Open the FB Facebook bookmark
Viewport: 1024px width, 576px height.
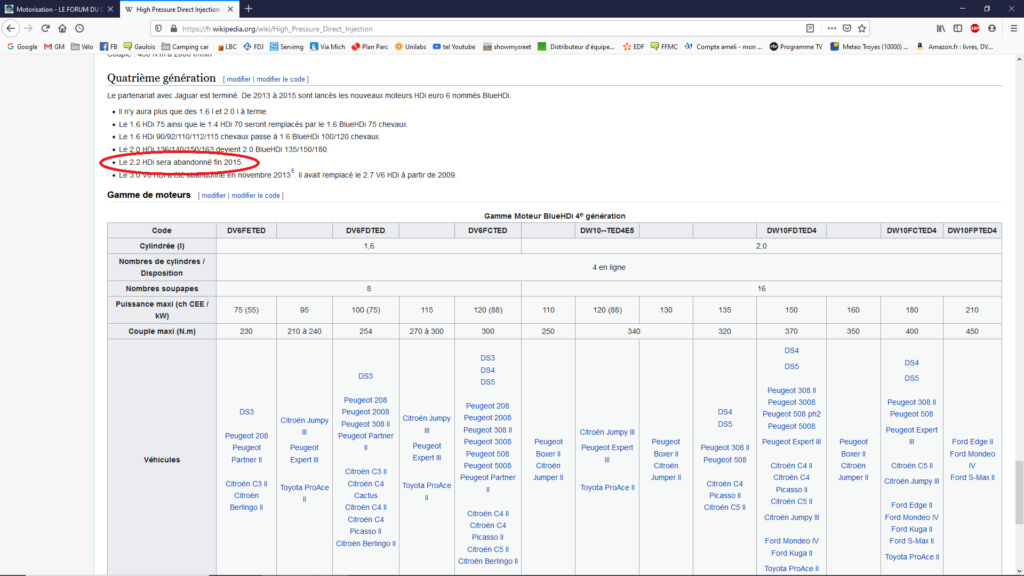click(x=108, y=47)
